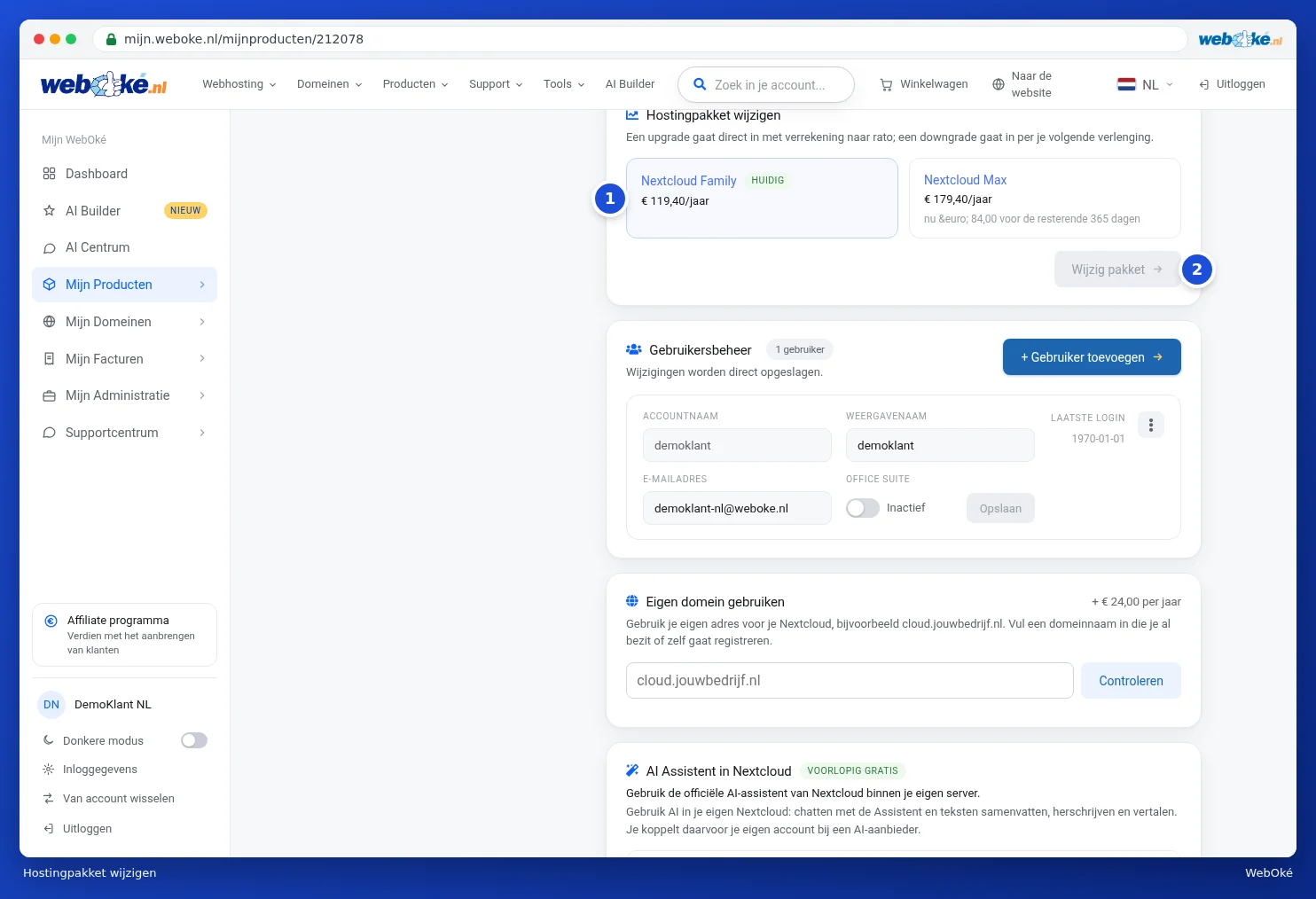Open Mijn Domeinen in sidebar
Viewport: 1316px width, 899px height.
coord(124,322)
